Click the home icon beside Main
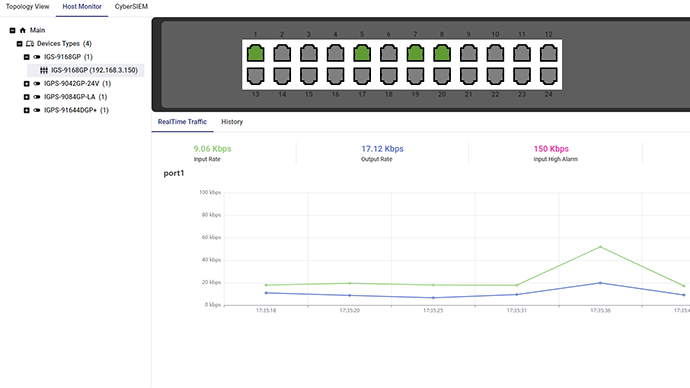The height and width of the screenshot is (388, 690). 23,30
